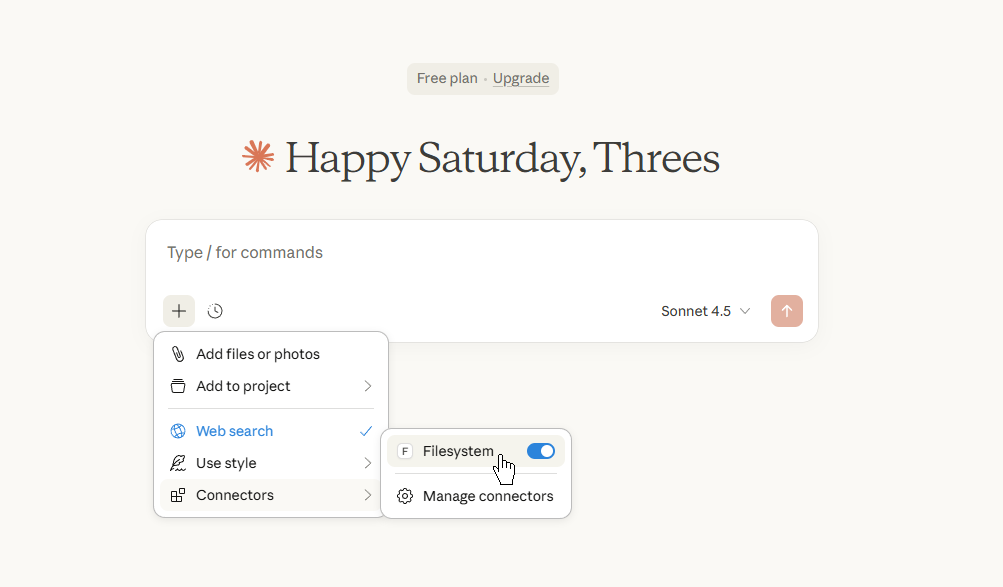The width and height of the screenshot is (1003, 587).
Task: Click the paperclip icon for adding files
Action: [x=178, y=354]
